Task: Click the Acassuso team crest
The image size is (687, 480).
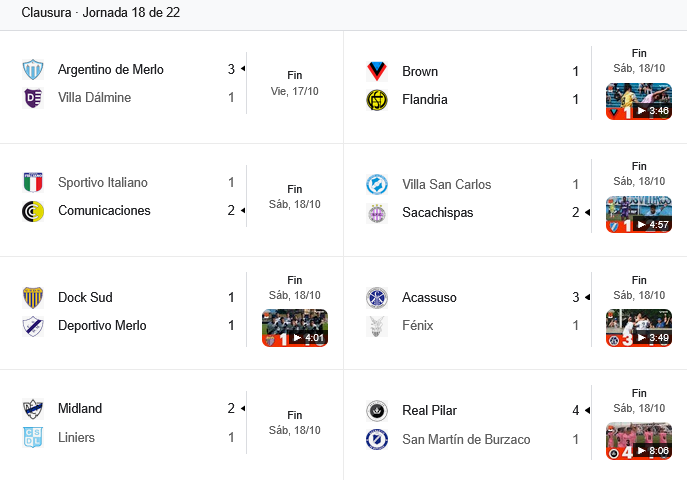Action: pyautogui.click(x=377, y=298)
